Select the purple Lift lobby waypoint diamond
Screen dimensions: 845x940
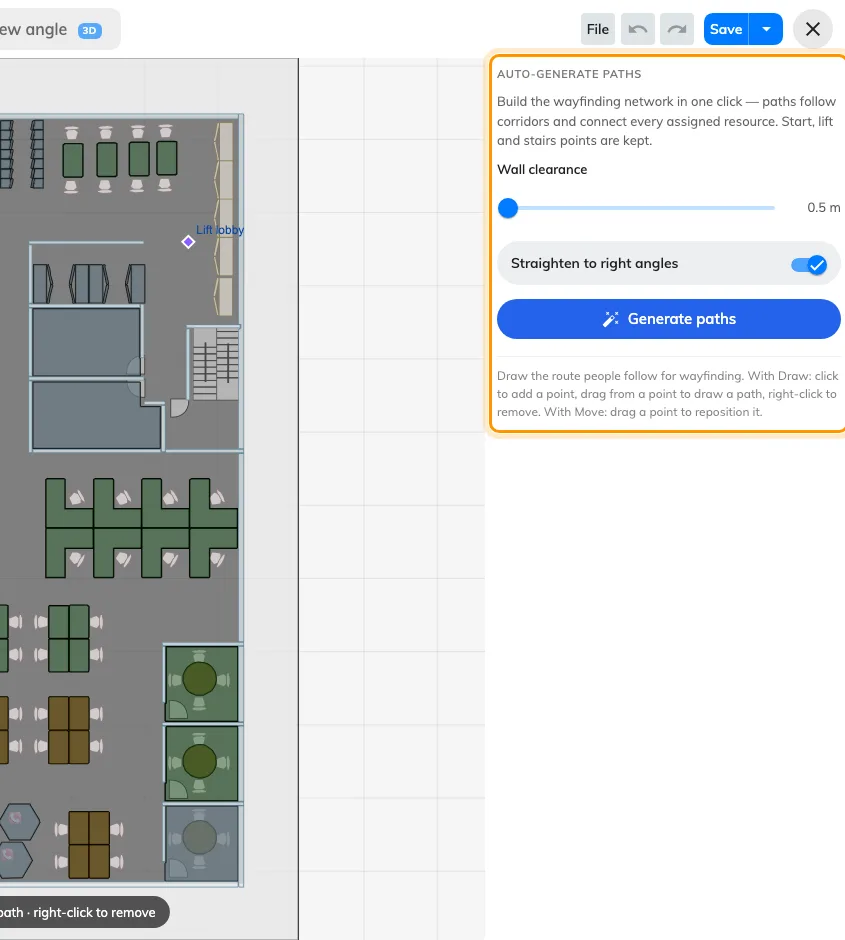coord(188,242)
